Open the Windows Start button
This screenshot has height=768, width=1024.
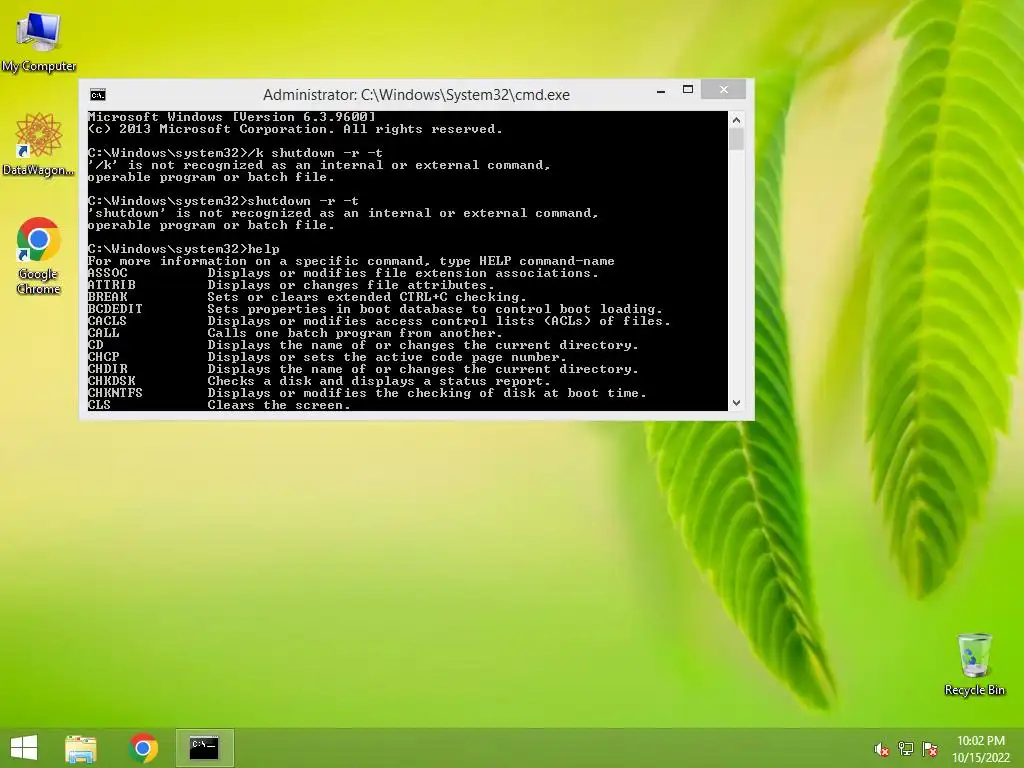tap(24, 748)
